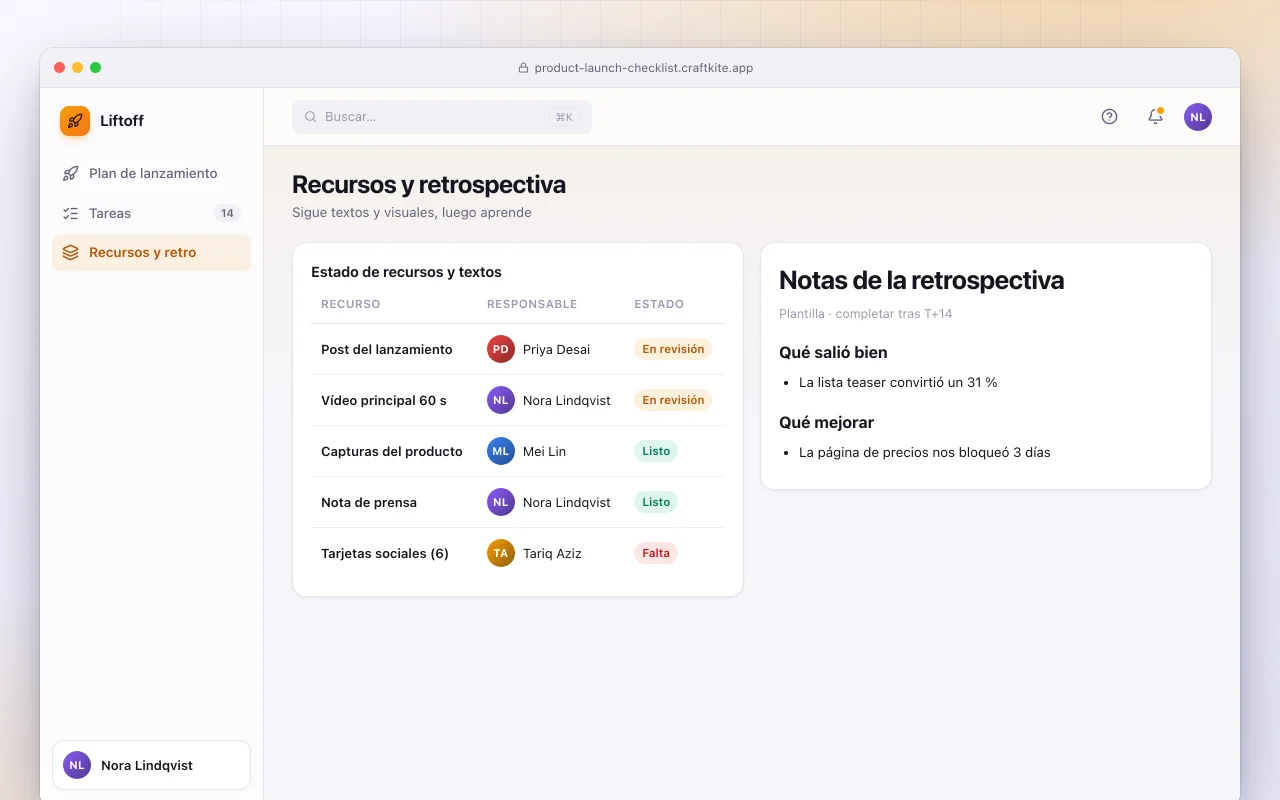Viewport: 1280px width, 800px height.
Task: Click the ⌘K shortcut hint in search
Action: pyautogui.click(x=564, y=117)
